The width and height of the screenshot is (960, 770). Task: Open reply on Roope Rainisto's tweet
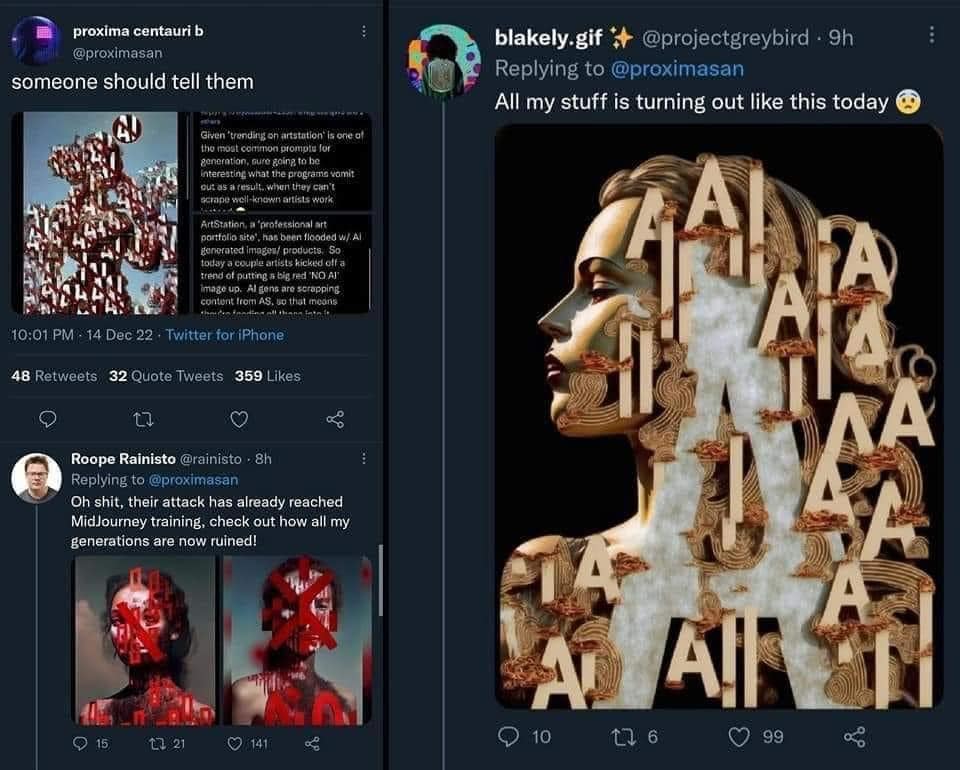coord(82,743)
